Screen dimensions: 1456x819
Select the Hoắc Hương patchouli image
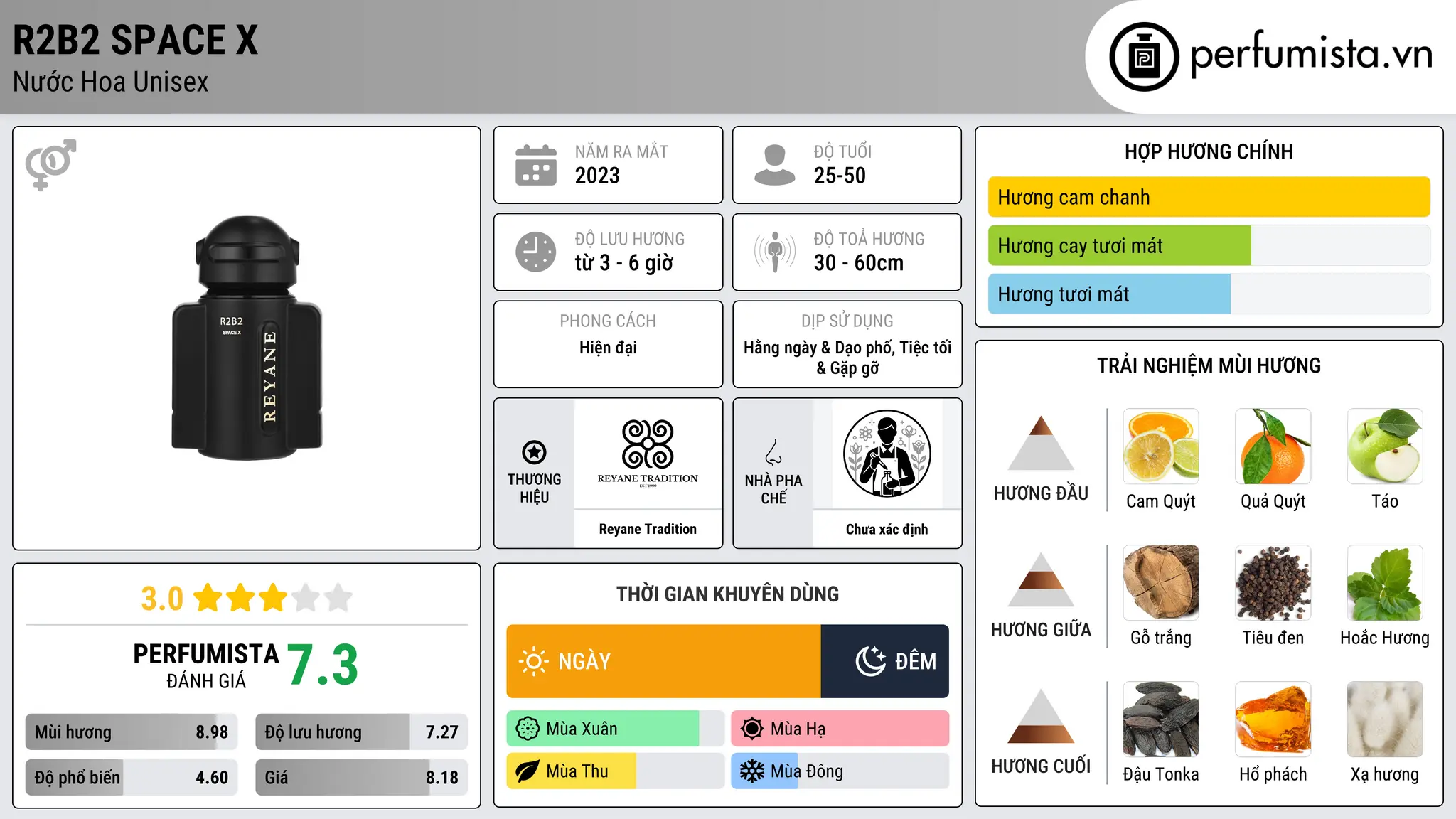pos(1385,583)
